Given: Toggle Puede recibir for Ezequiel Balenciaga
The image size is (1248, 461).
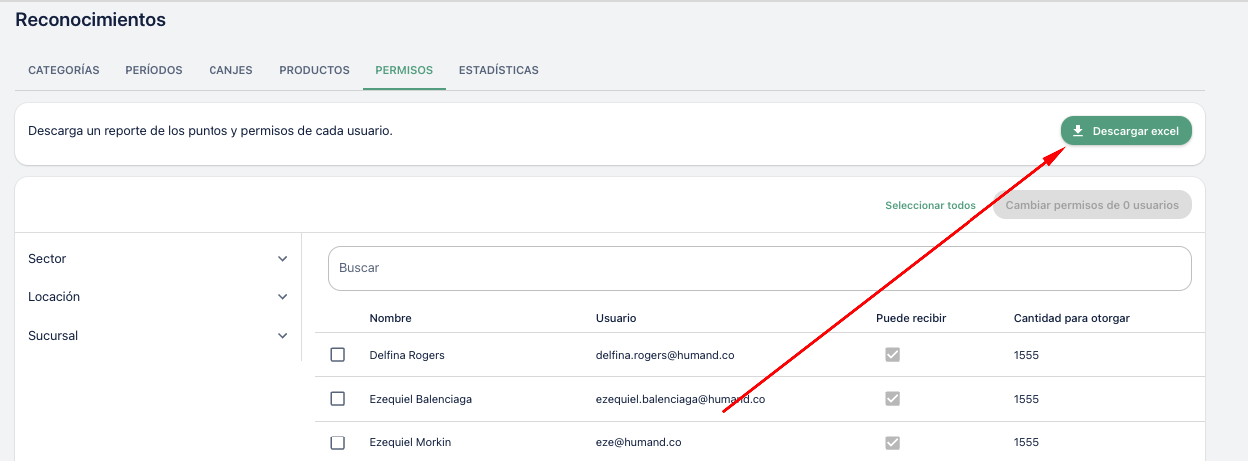Looking at the screenshot, I should click(892, 399).
